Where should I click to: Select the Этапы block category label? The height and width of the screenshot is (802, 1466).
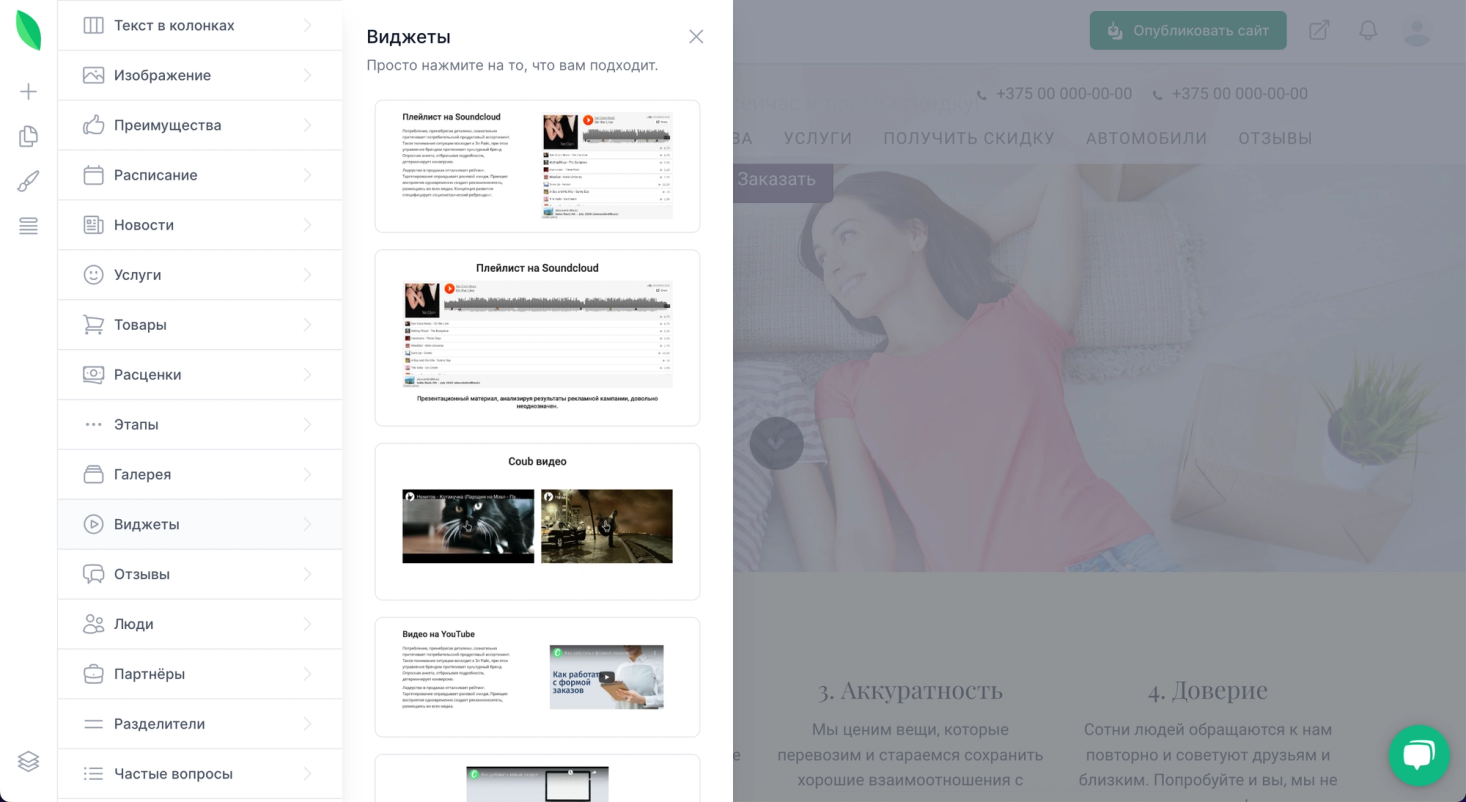(x=136, y=425)
